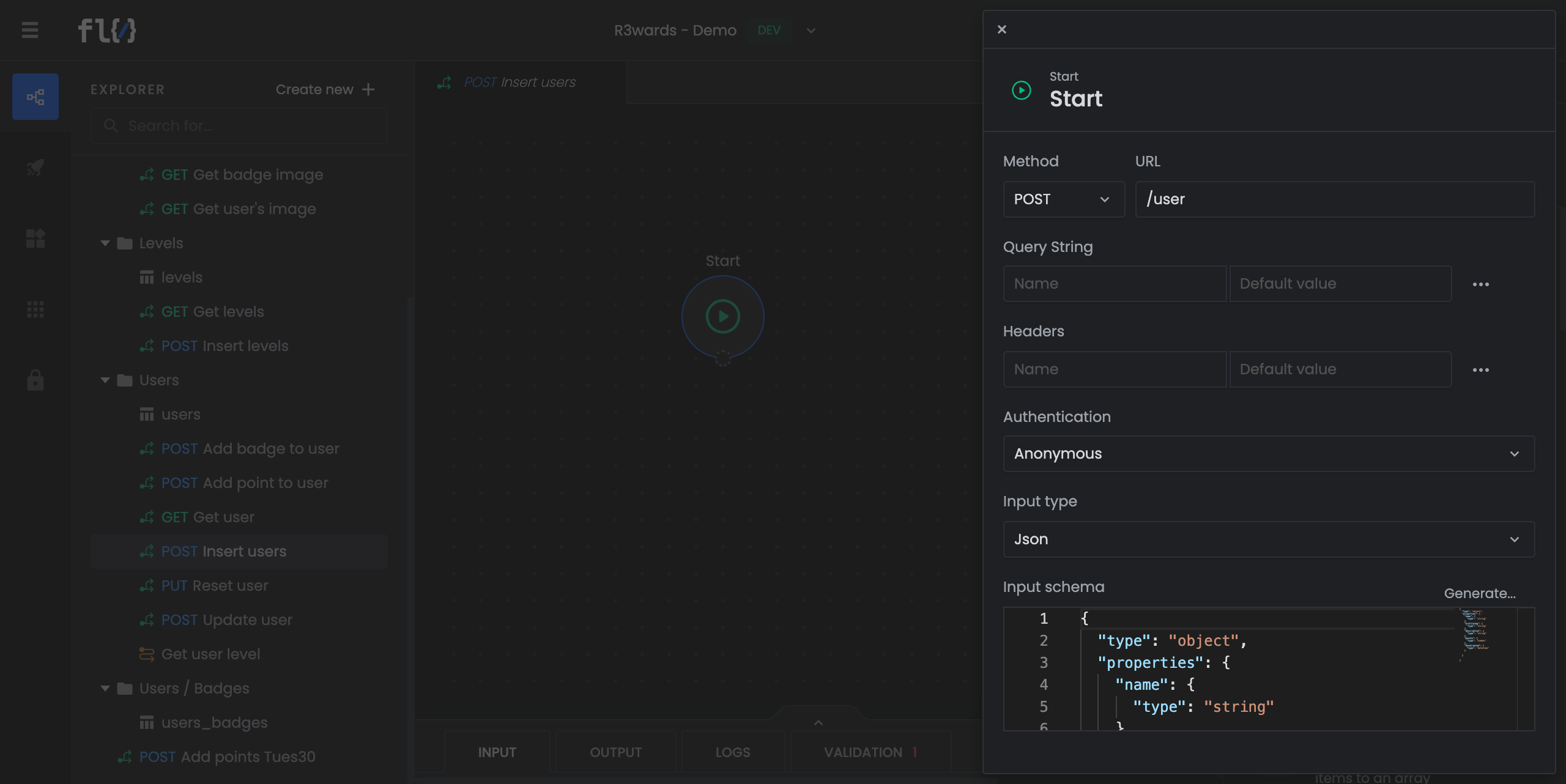Viewport: 1566px width, 784px height.
Task: Close the Start side panel
Action: (x=1002, y=29)
